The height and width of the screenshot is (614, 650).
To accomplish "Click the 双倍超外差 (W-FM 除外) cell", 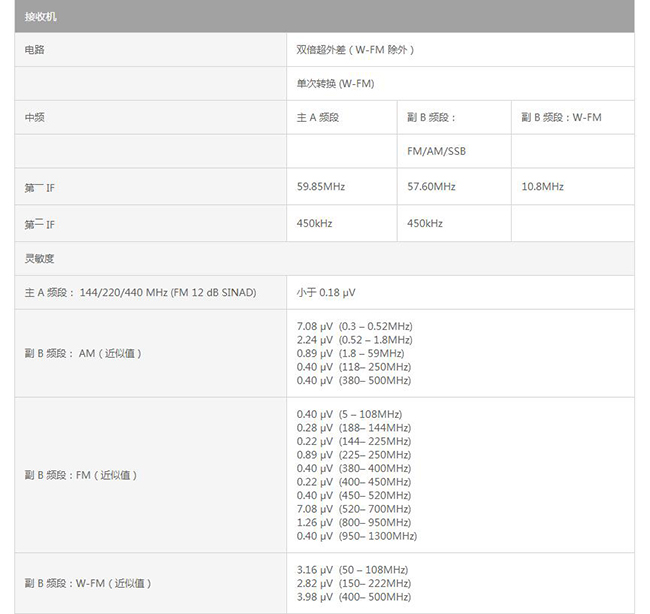I will 355,50.
